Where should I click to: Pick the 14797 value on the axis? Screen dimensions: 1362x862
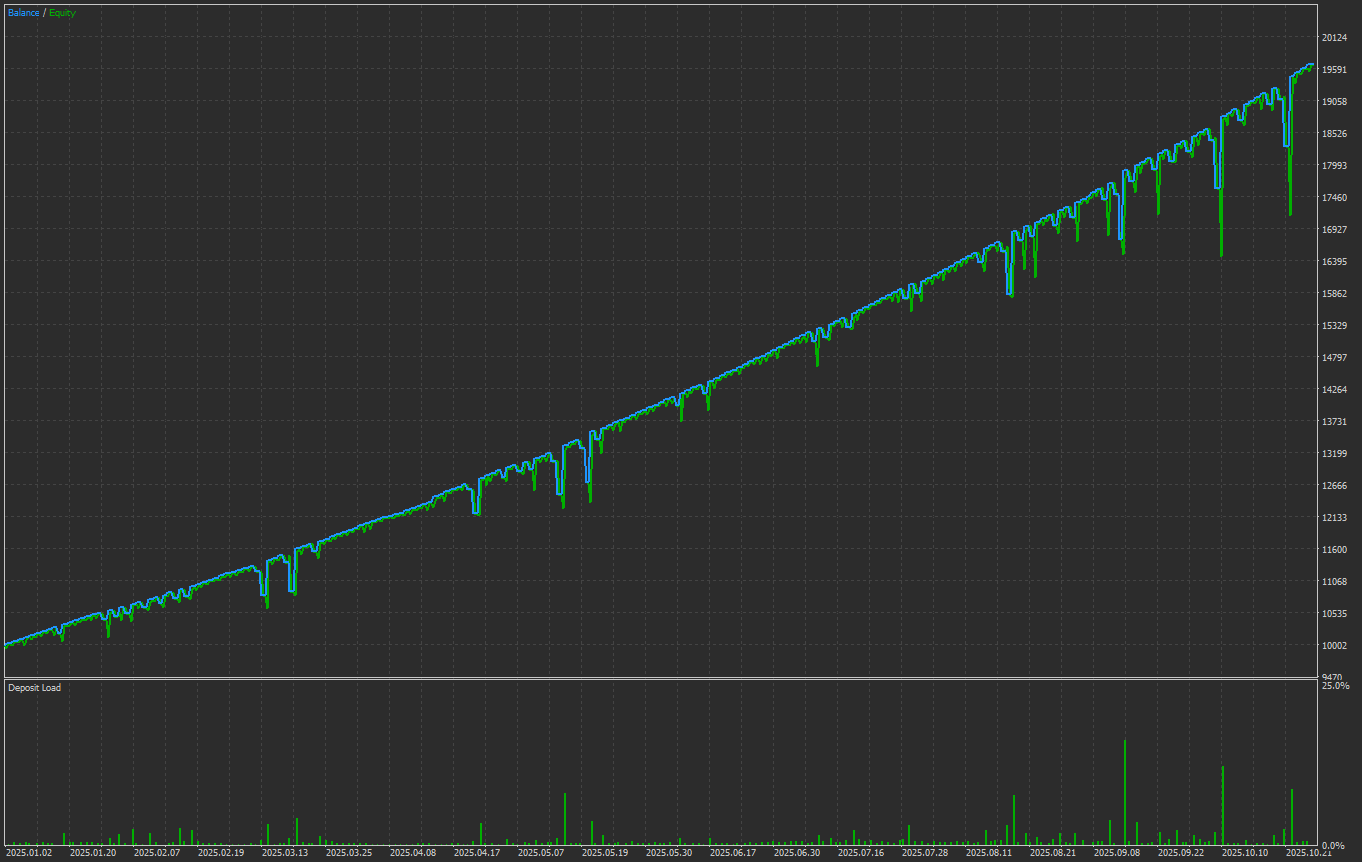[1333, 358]
